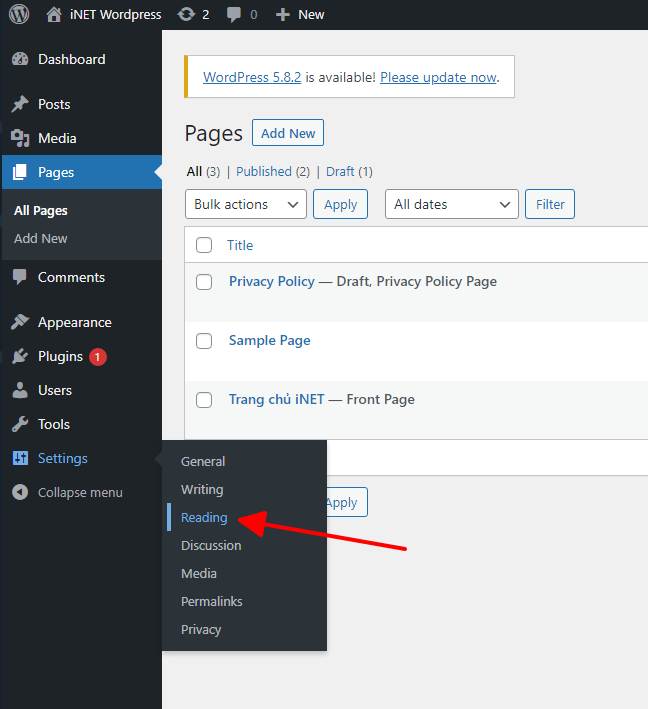Choose Writing in the Settings flyout
Viewport: 648px width, 709px height.
(x=202, y=489)
